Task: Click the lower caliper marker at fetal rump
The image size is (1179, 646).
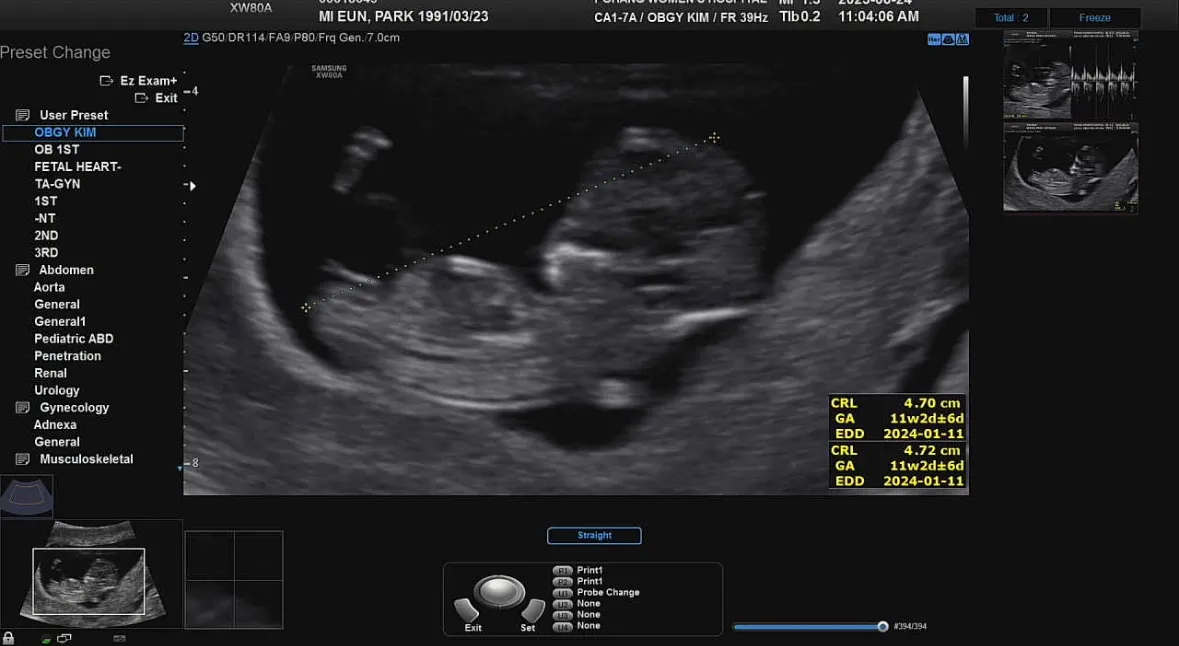Action: click(x=305, y=307)
